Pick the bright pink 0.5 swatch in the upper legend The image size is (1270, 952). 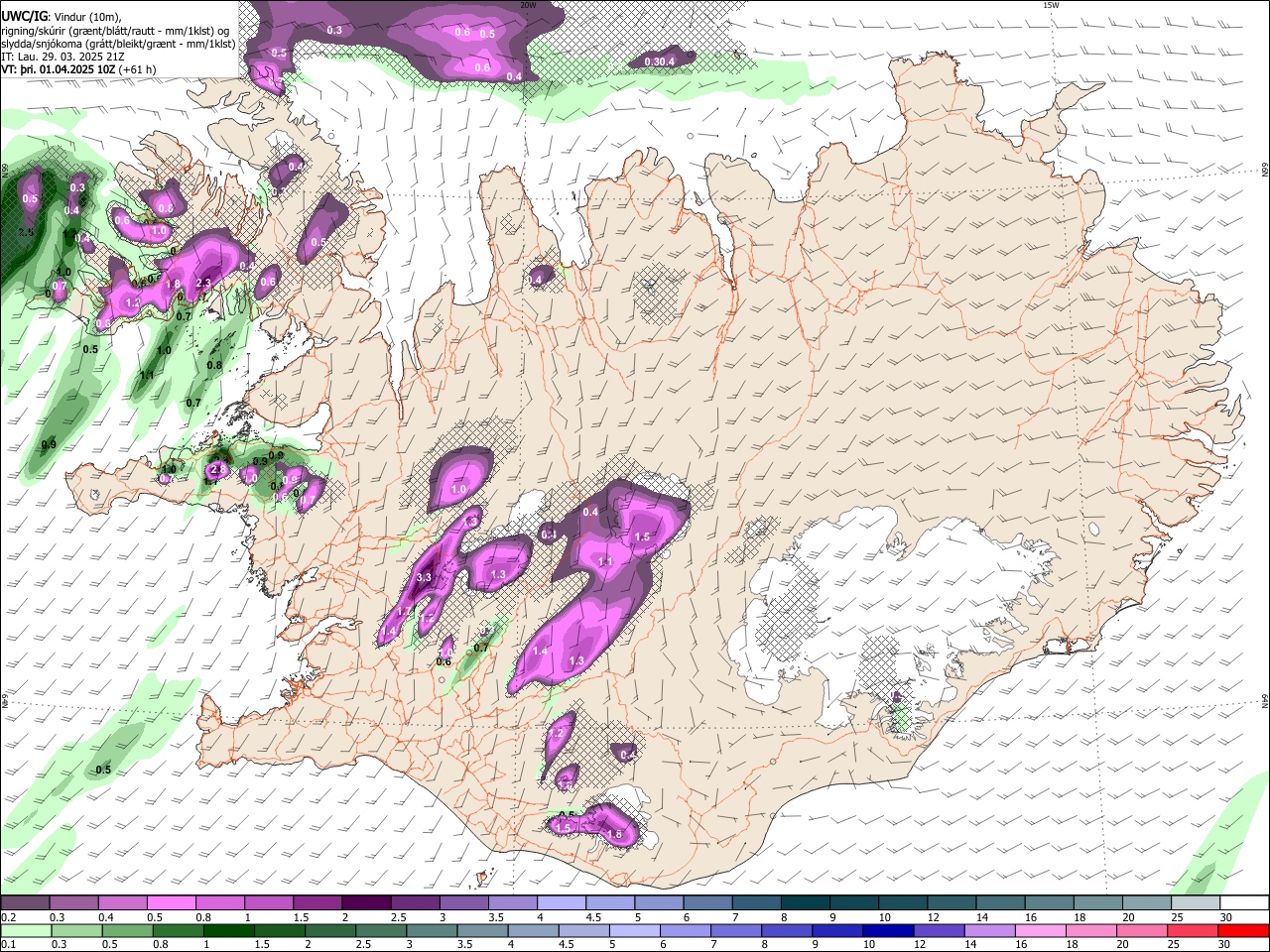(x=171, y=903)
